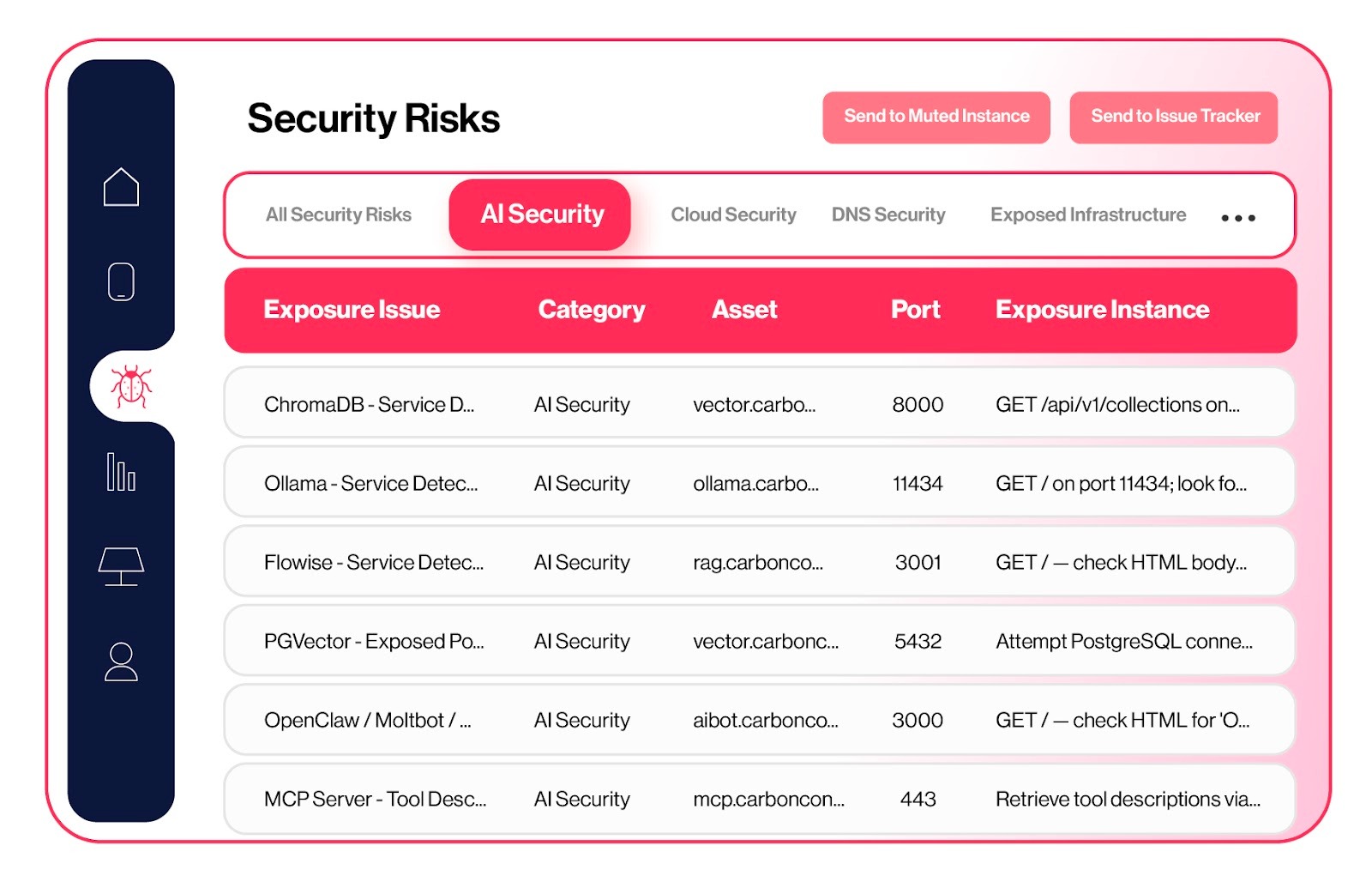This screenshot has width=1372, height=882.
Task: Open the PGVector Exposed row
Action: pyautogui.click(x=374, y=642)
